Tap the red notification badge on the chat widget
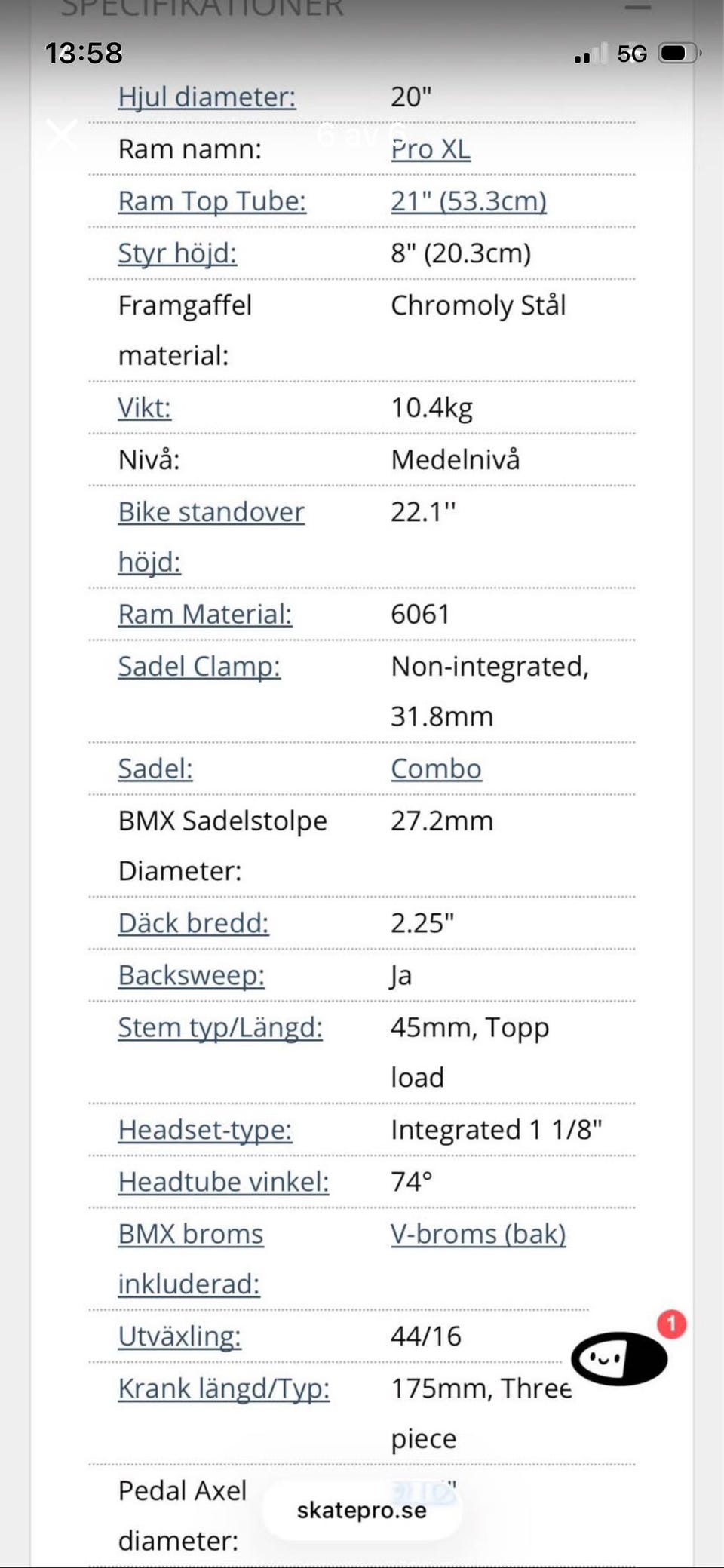724x1568 pixels. pos(671,1324)
